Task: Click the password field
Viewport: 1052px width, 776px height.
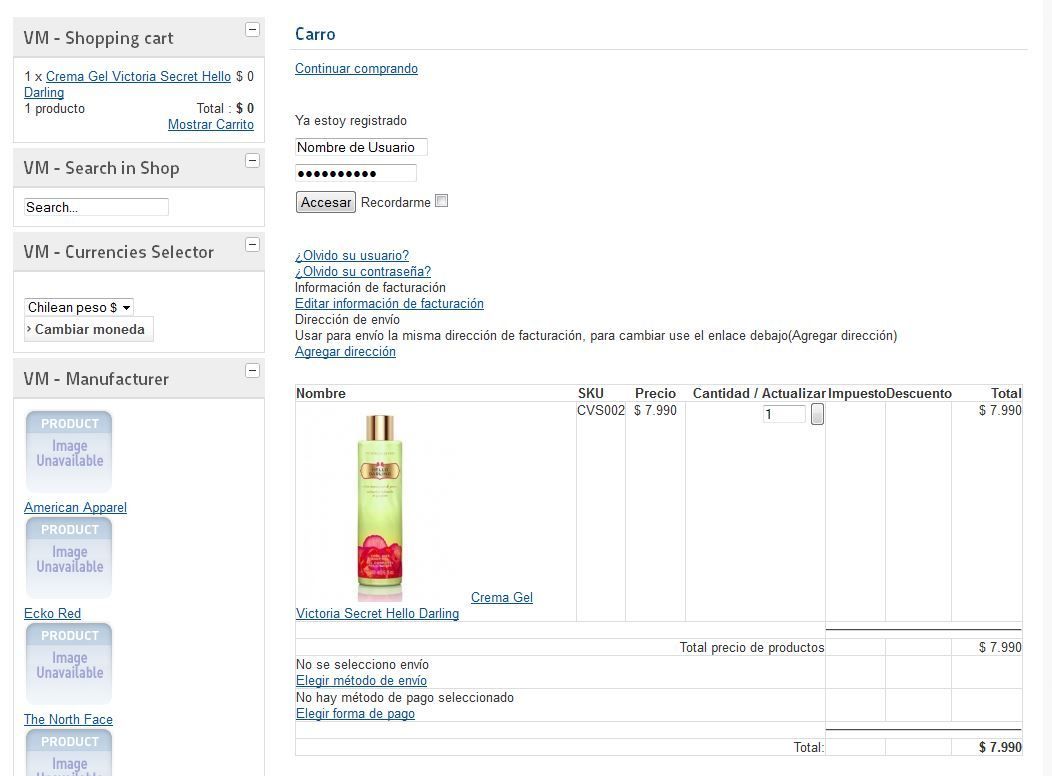Action: point(356,173)
